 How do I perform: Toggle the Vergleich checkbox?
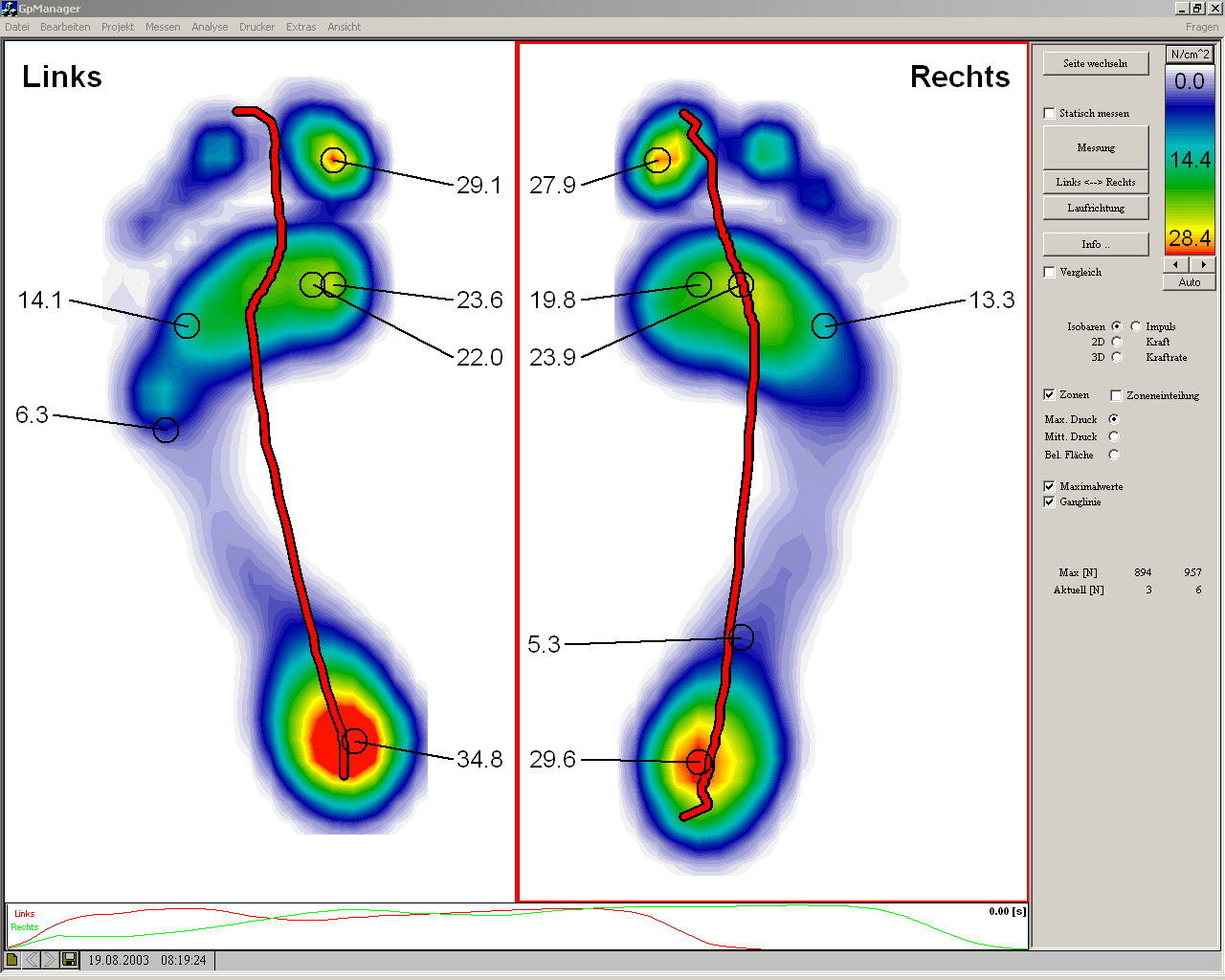(x=1049, y=272)
